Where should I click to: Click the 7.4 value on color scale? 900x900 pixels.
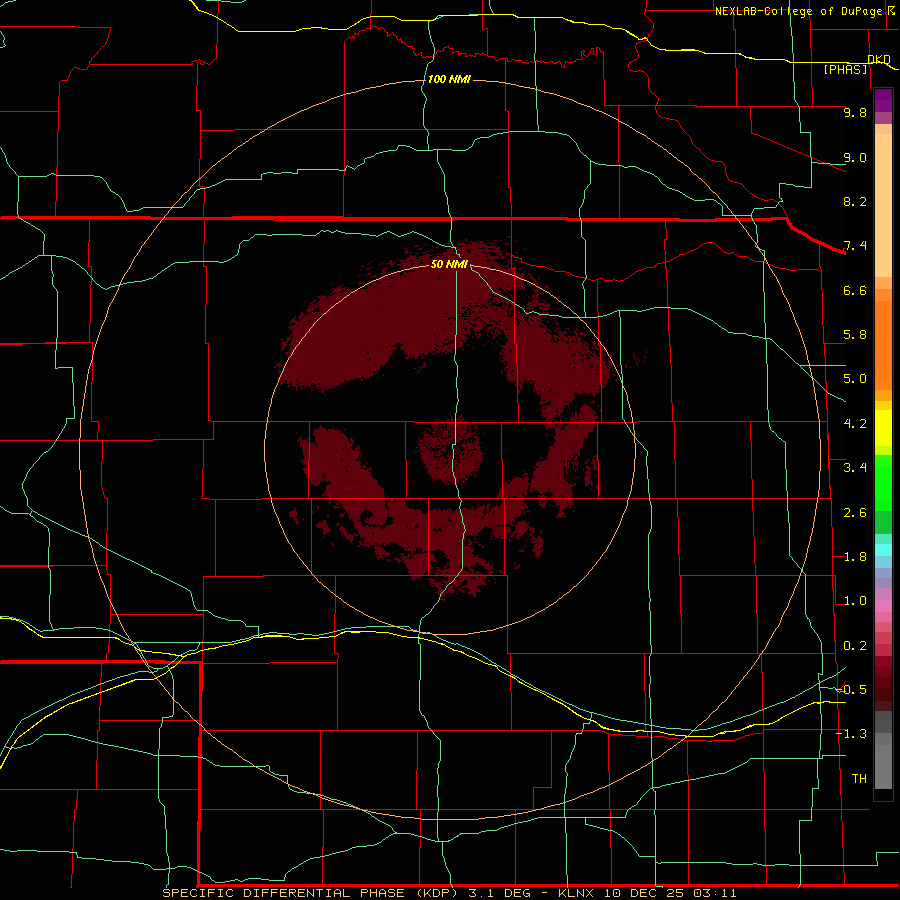click(855, 246)
